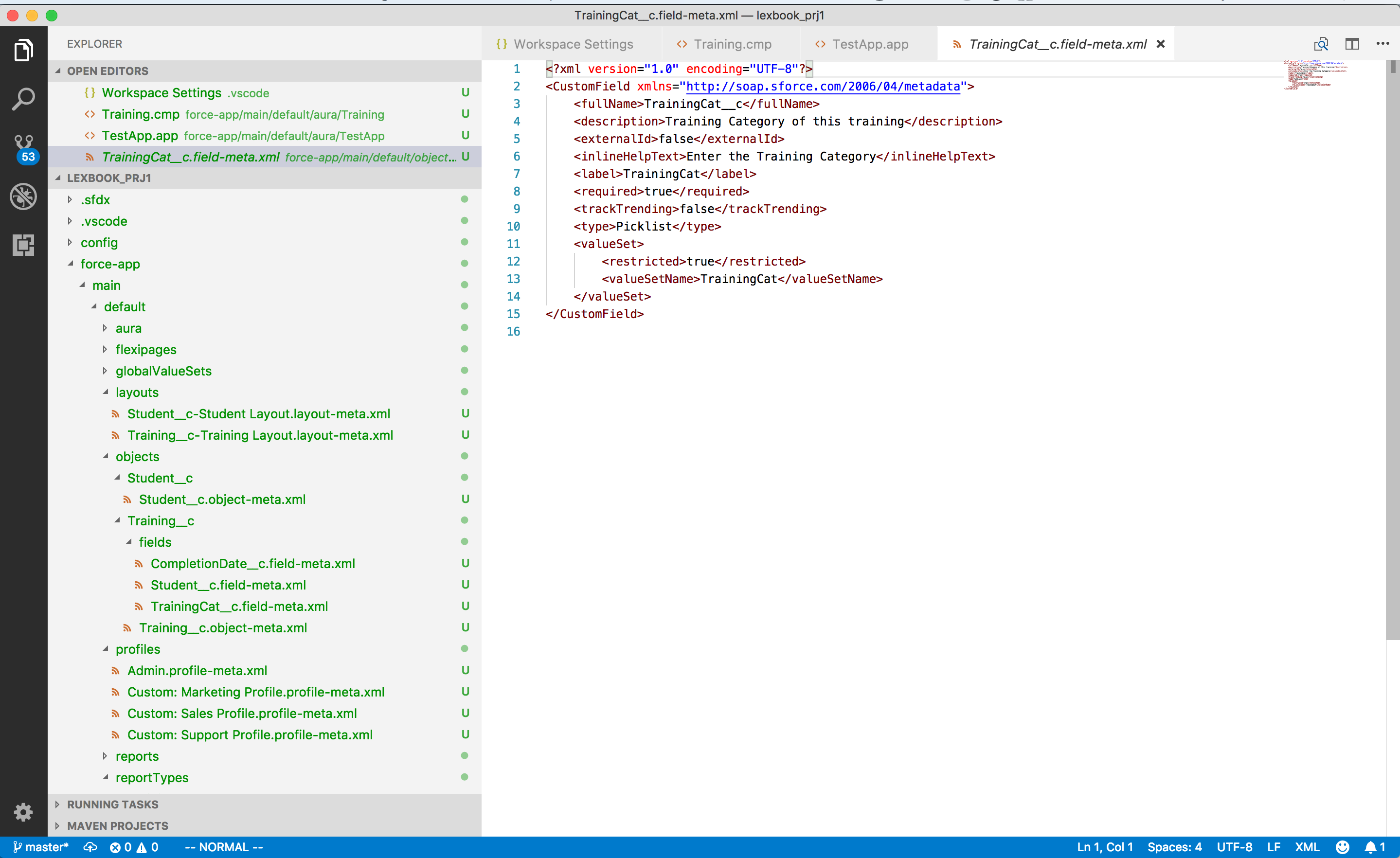Viewport: 1400px width, 858px height.
Task: Open the notifications bell icon
Action: coord(1374,847)
